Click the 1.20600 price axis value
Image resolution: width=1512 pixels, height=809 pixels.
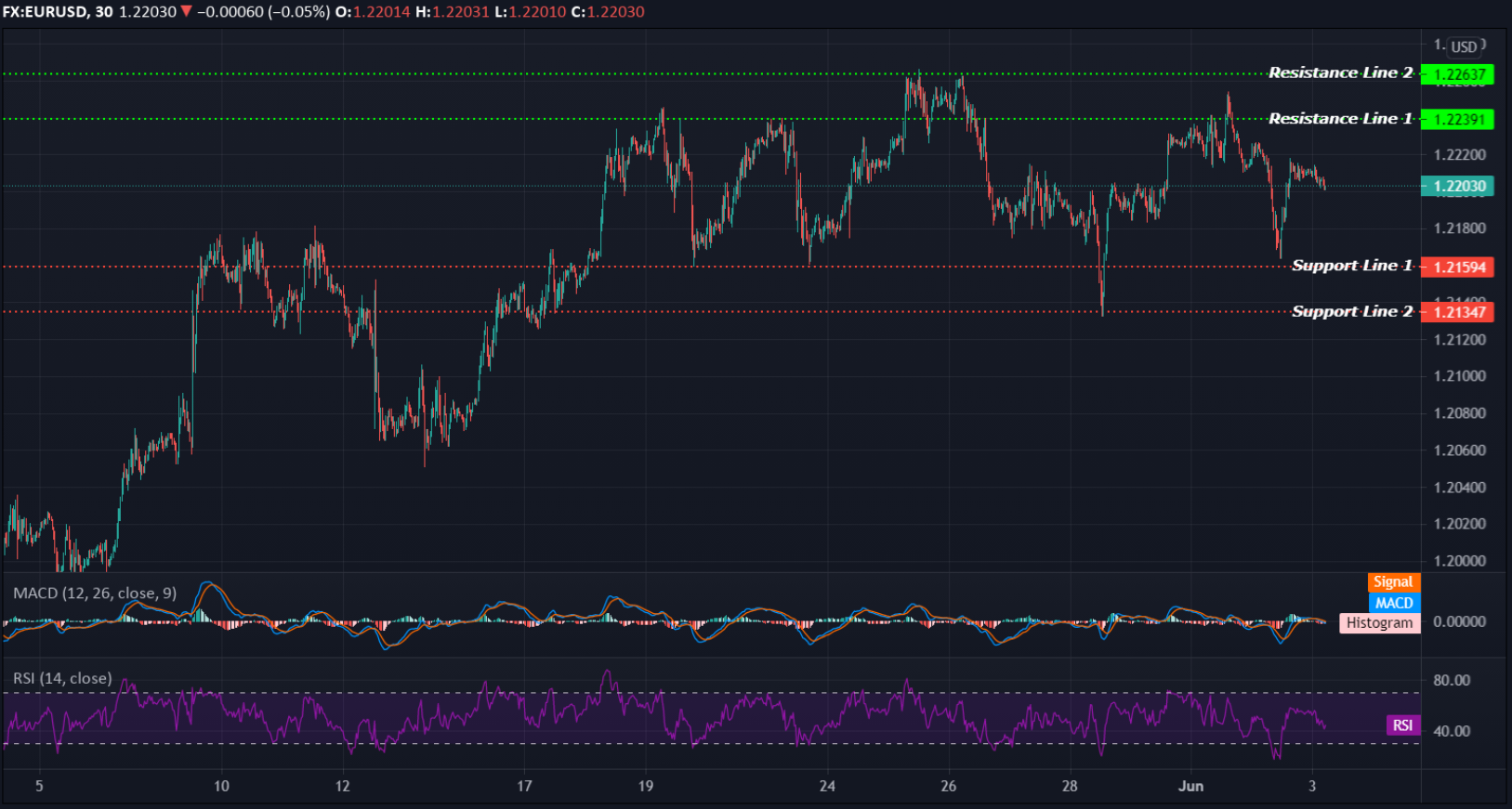click(x=1459, y=450)
